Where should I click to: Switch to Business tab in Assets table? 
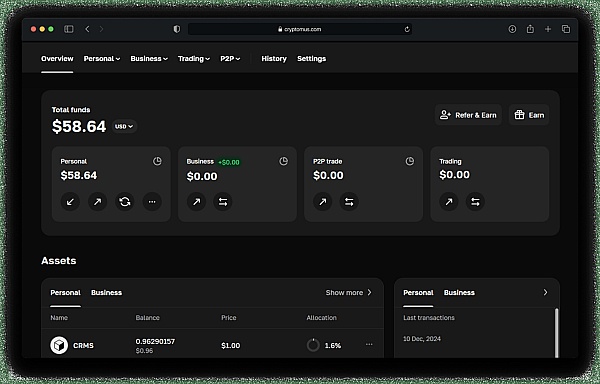(106, 293)
